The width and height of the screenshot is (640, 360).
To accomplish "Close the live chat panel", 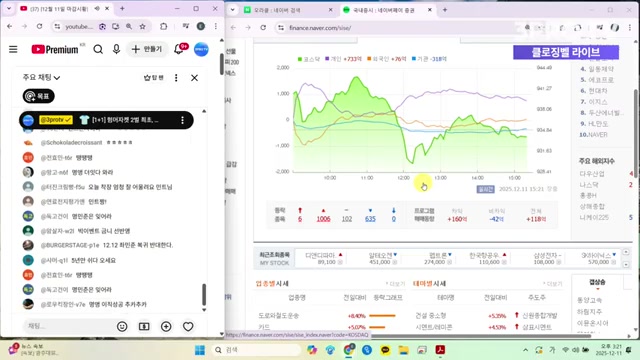I will pos(194,78).
